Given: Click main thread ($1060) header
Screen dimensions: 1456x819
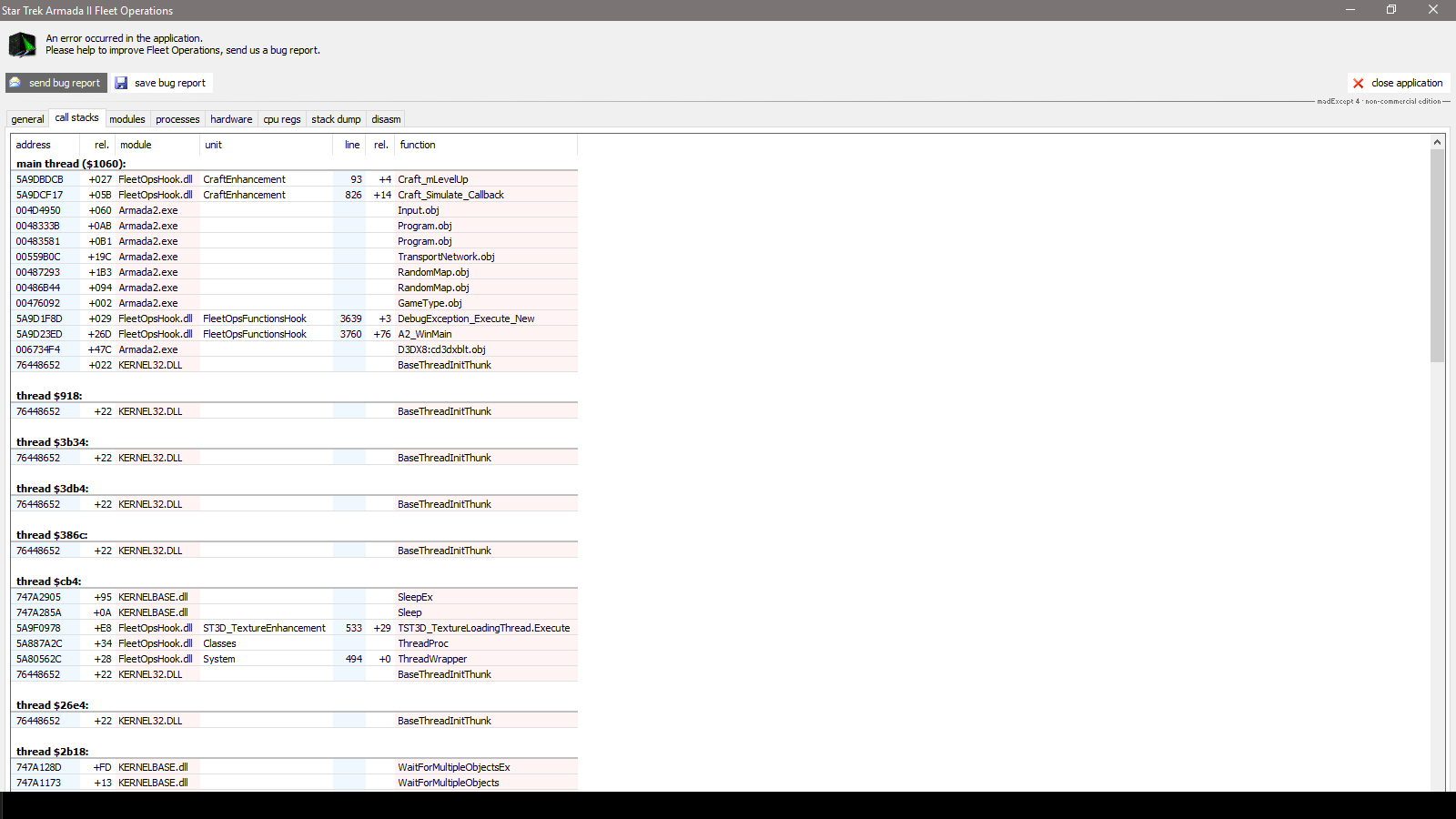Looking at the screenshot, I should pyautogui.click(x=71, y=164).
